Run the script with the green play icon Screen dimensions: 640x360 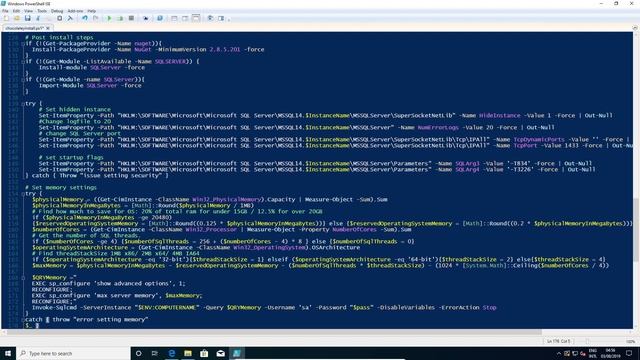109,18
